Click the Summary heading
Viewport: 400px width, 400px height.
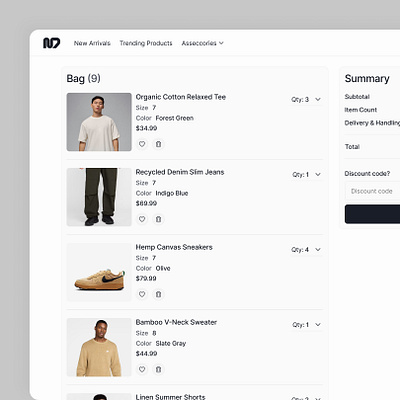click(x=367, y=78)
